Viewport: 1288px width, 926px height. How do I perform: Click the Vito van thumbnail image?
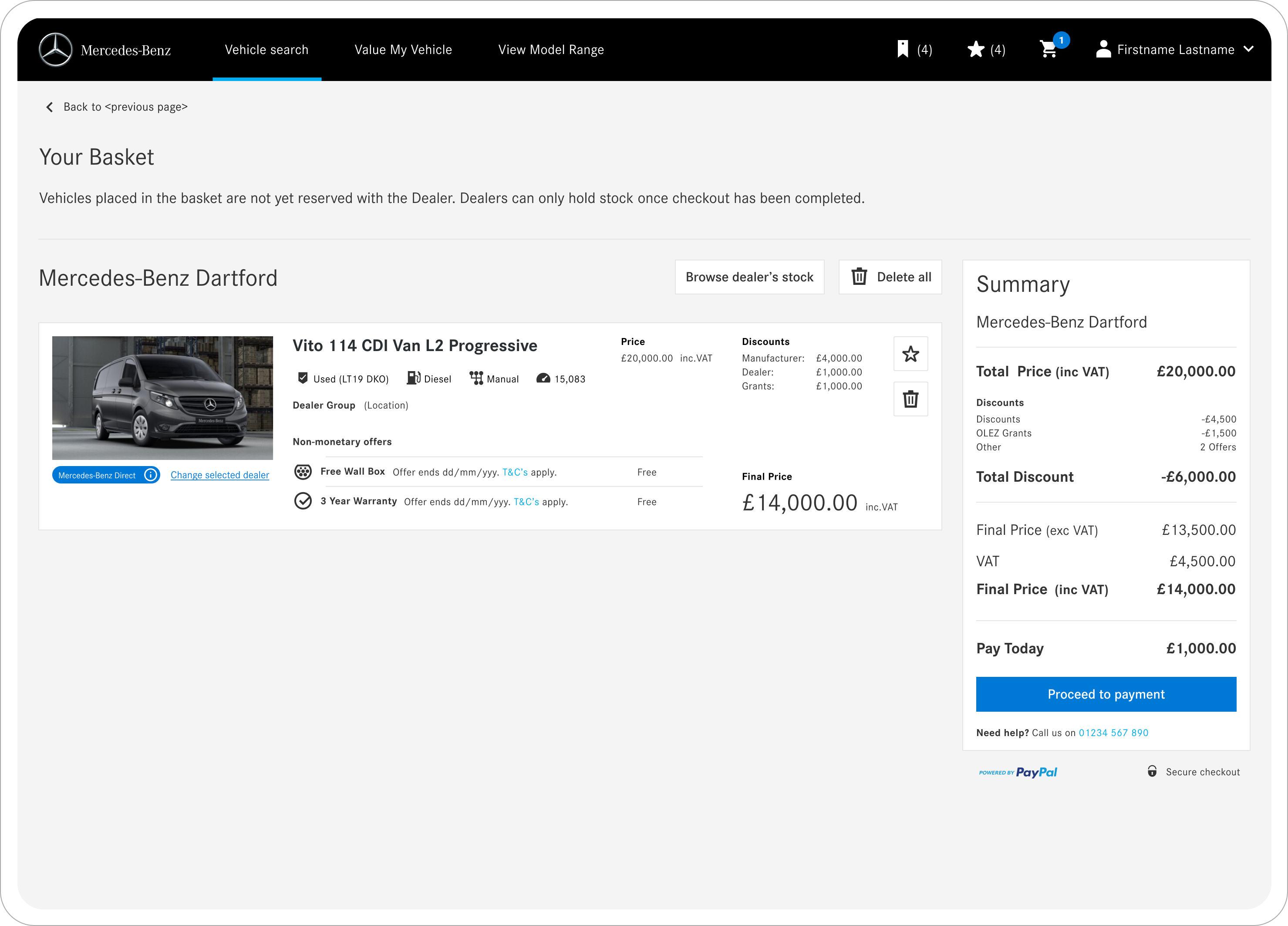click(162, 398)
